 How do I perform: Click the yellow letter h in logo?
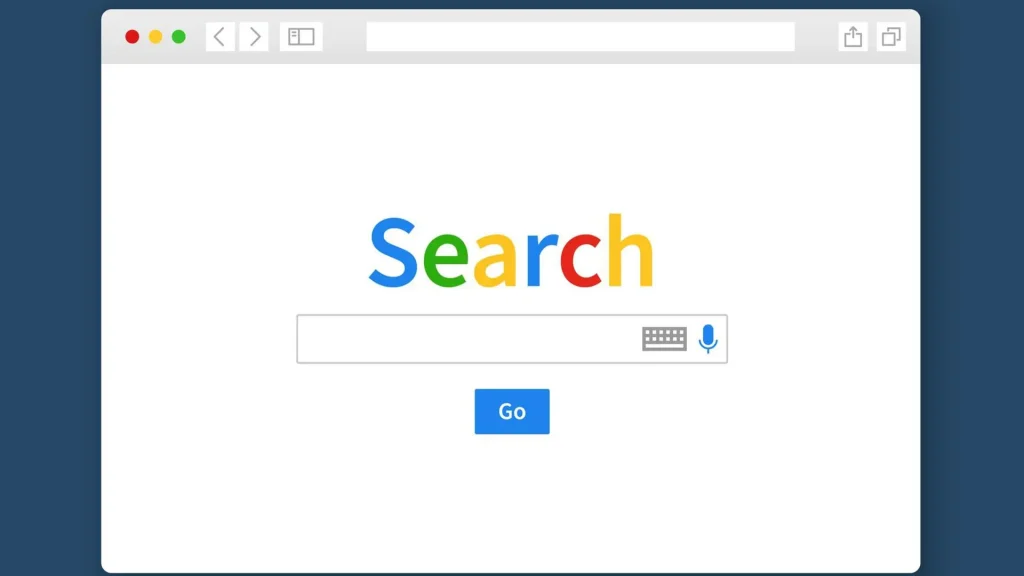(630, 250)
